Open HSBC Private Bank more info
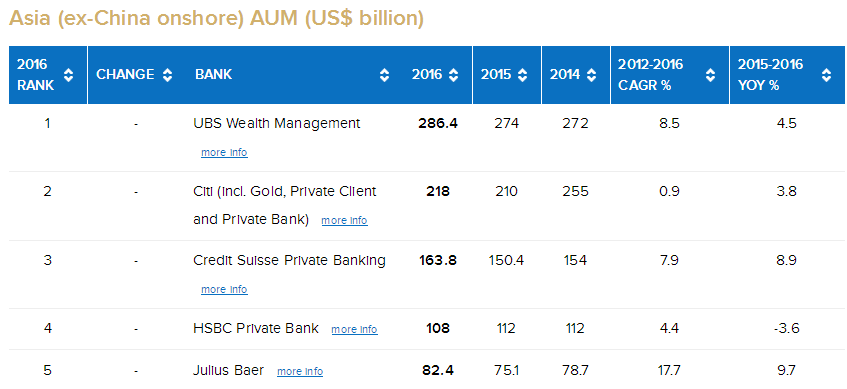The height and width of the screenshot is (389, 847). (354, 329)
